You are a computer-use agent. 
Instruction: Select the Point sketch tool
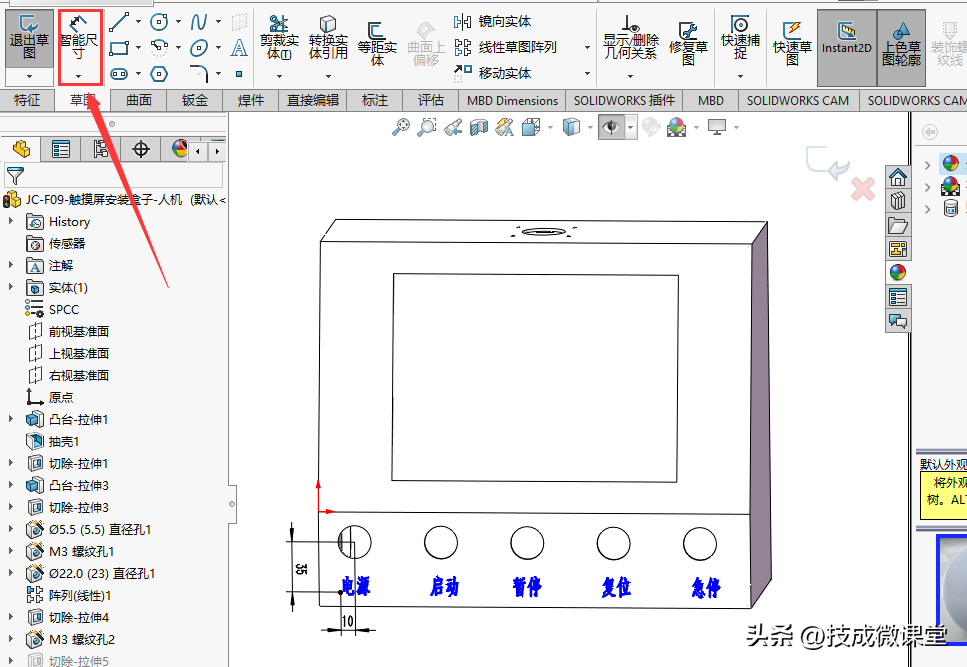239,74
